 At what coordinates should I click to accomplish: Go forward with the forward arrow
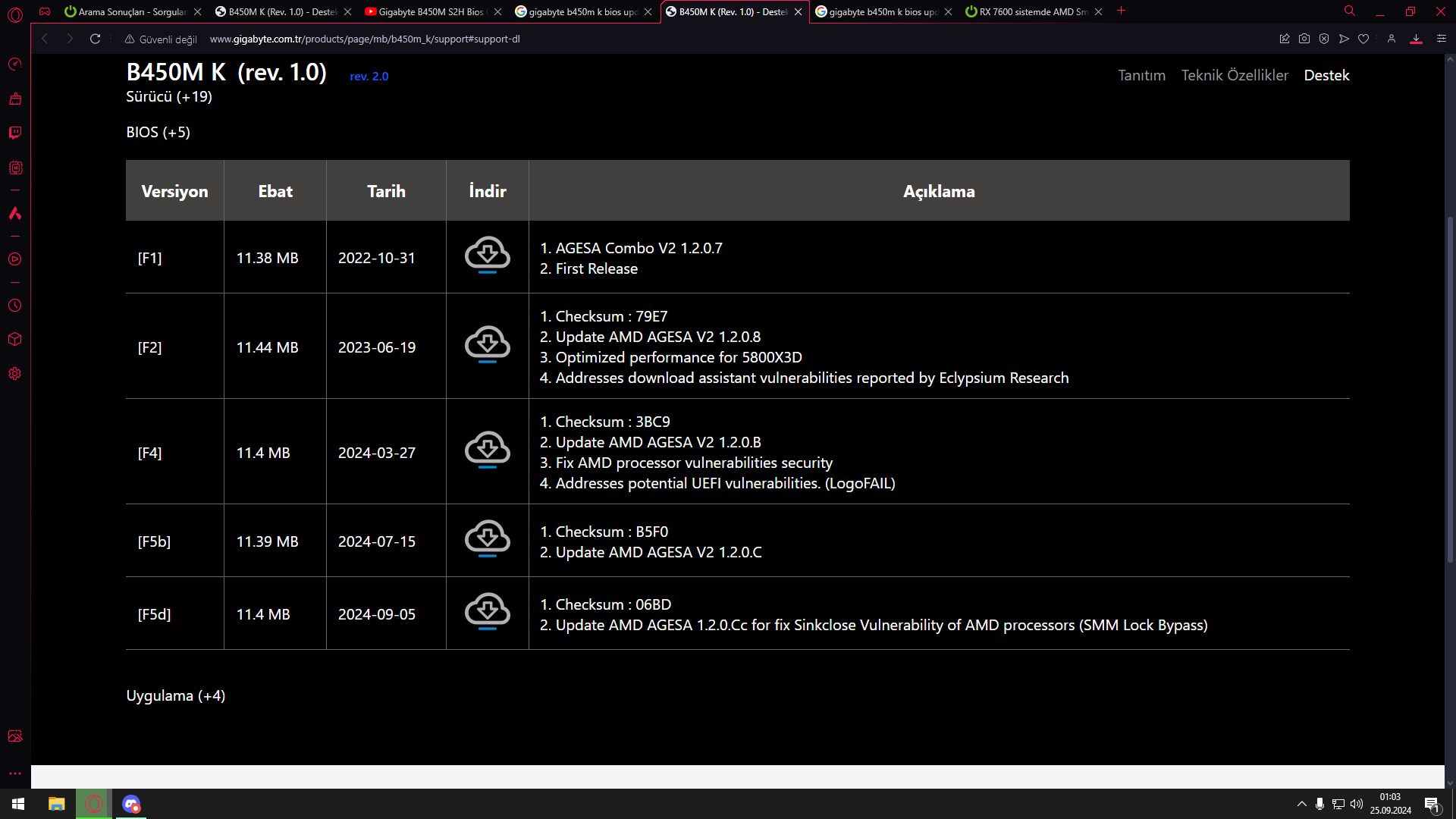click(x=70, y=39)
